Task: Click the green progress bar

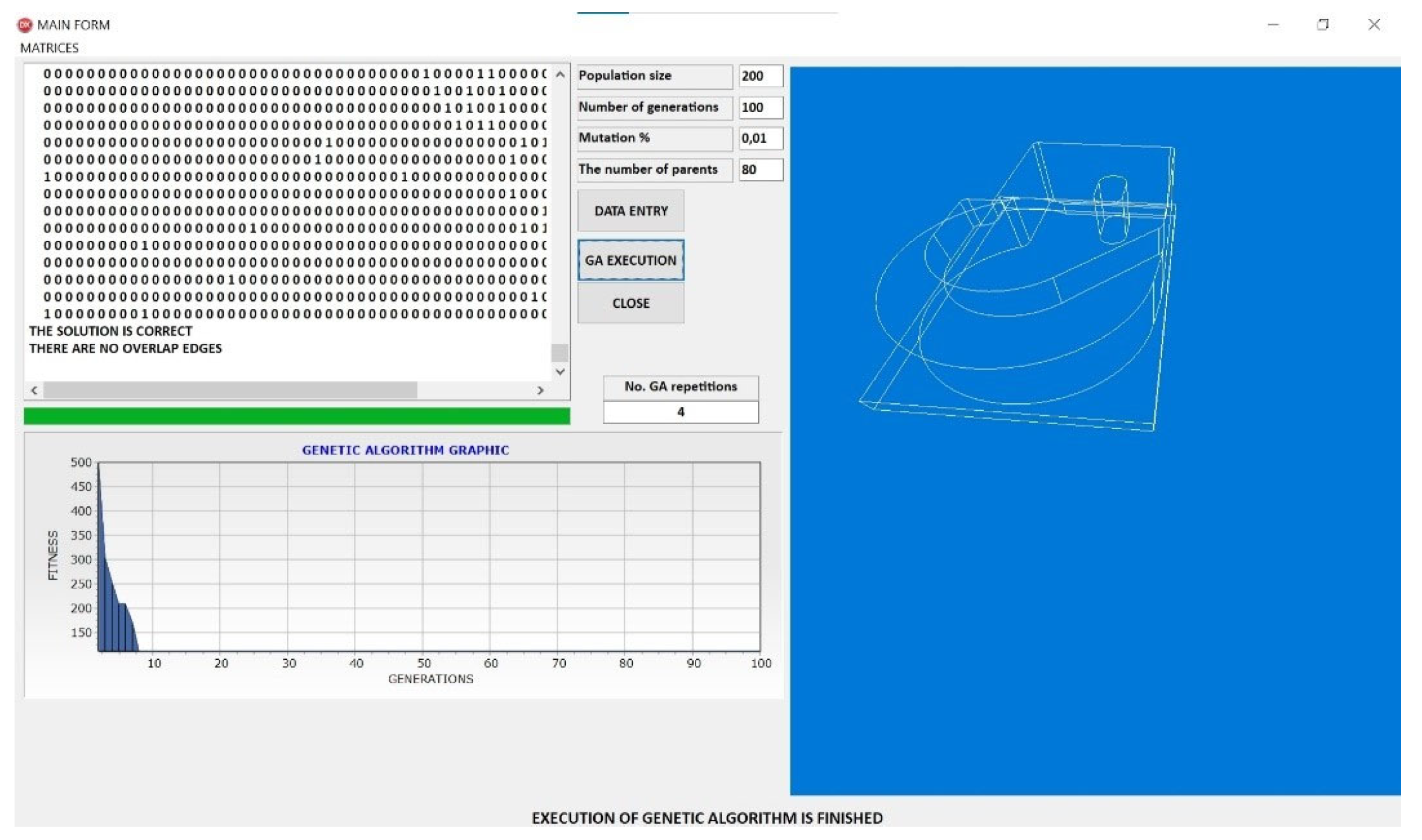Action: point(297,416)
